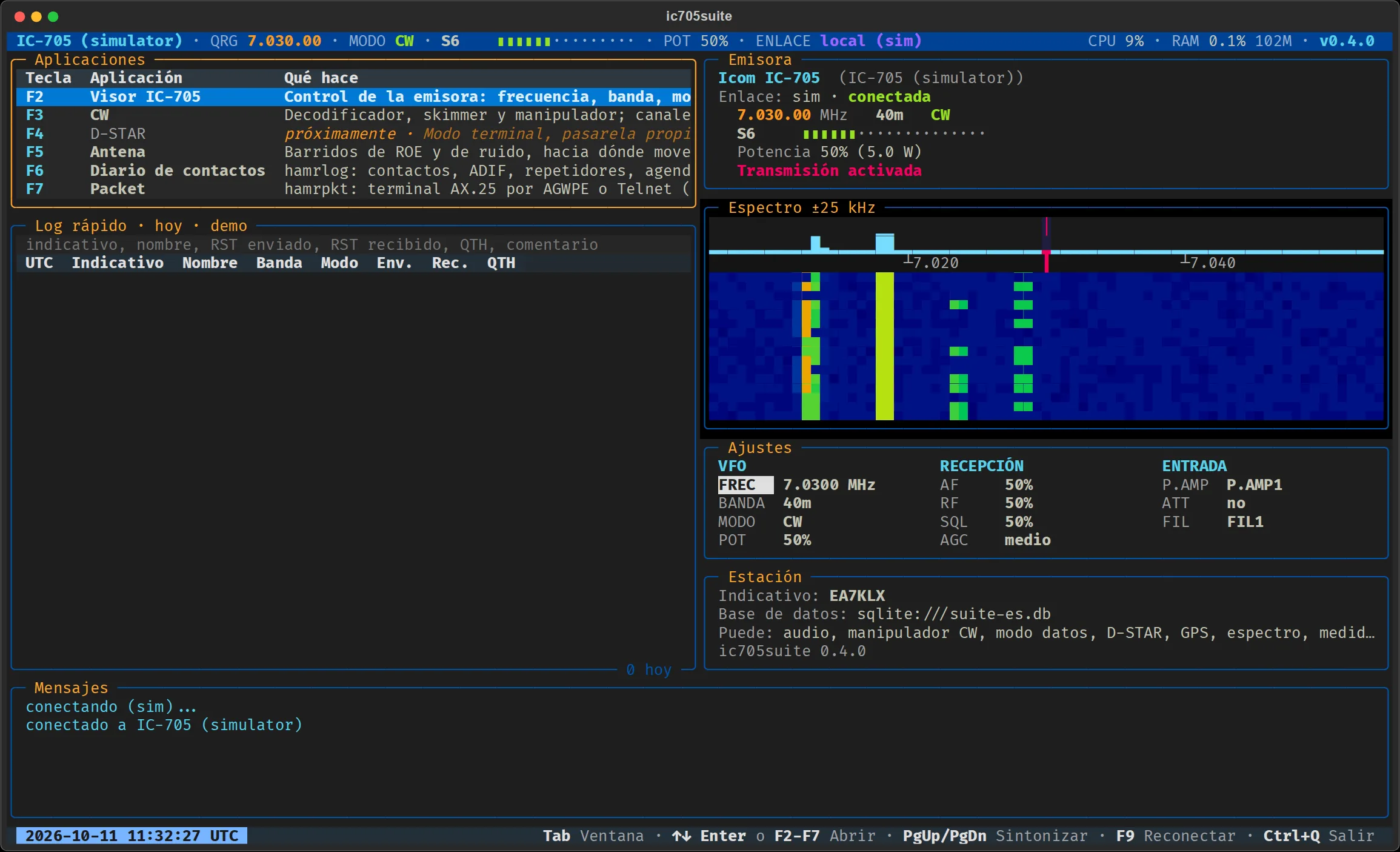Select the SQL 50% setting

pyautogui.click(x=986, y=522)
